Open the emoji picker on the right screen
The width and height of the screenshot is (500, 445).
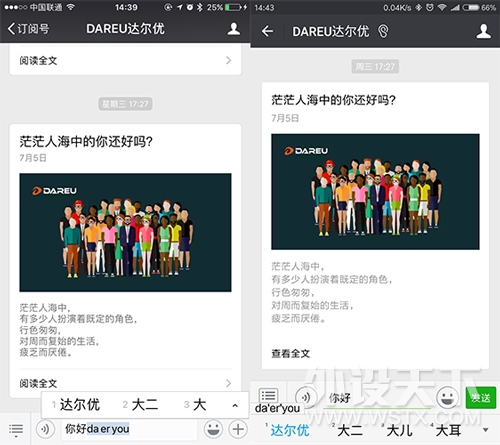click(447, 397)
